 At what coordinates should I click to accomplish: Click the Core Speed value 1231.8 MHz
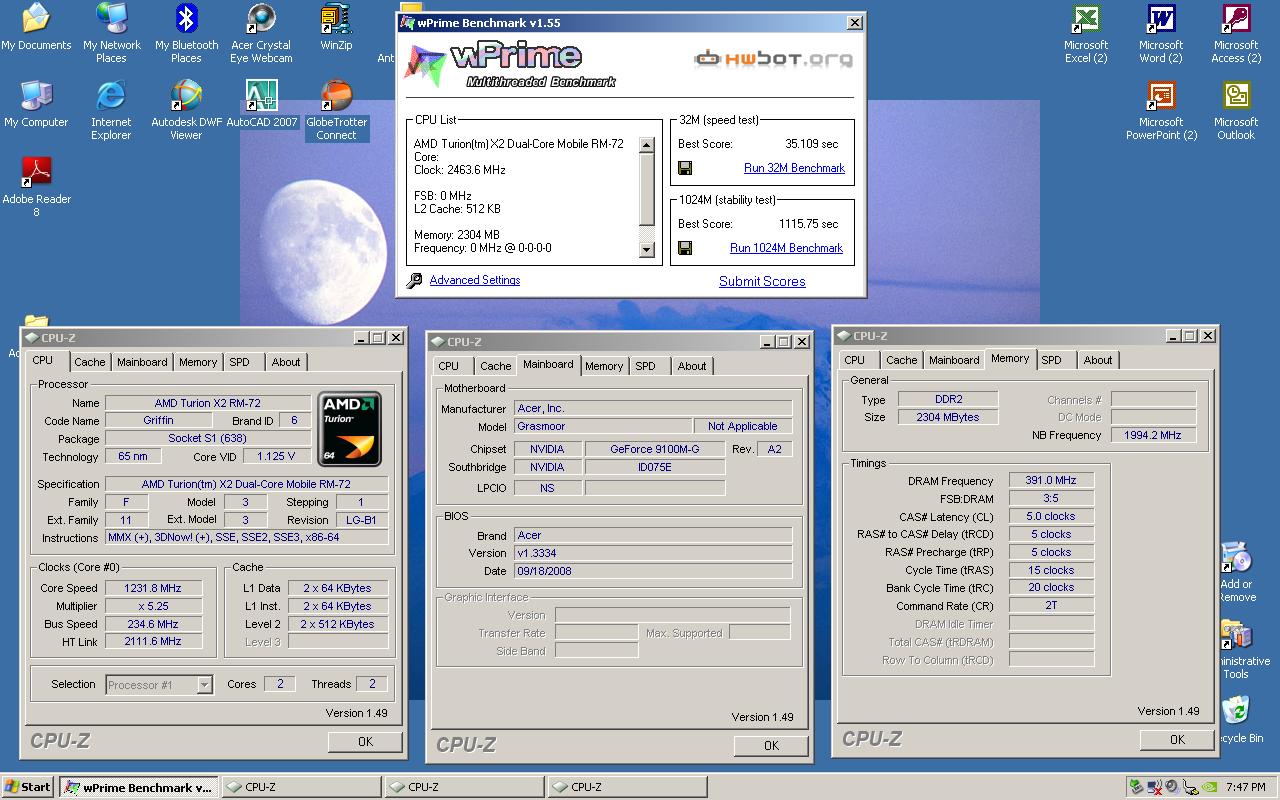click(x=153, y=588)
